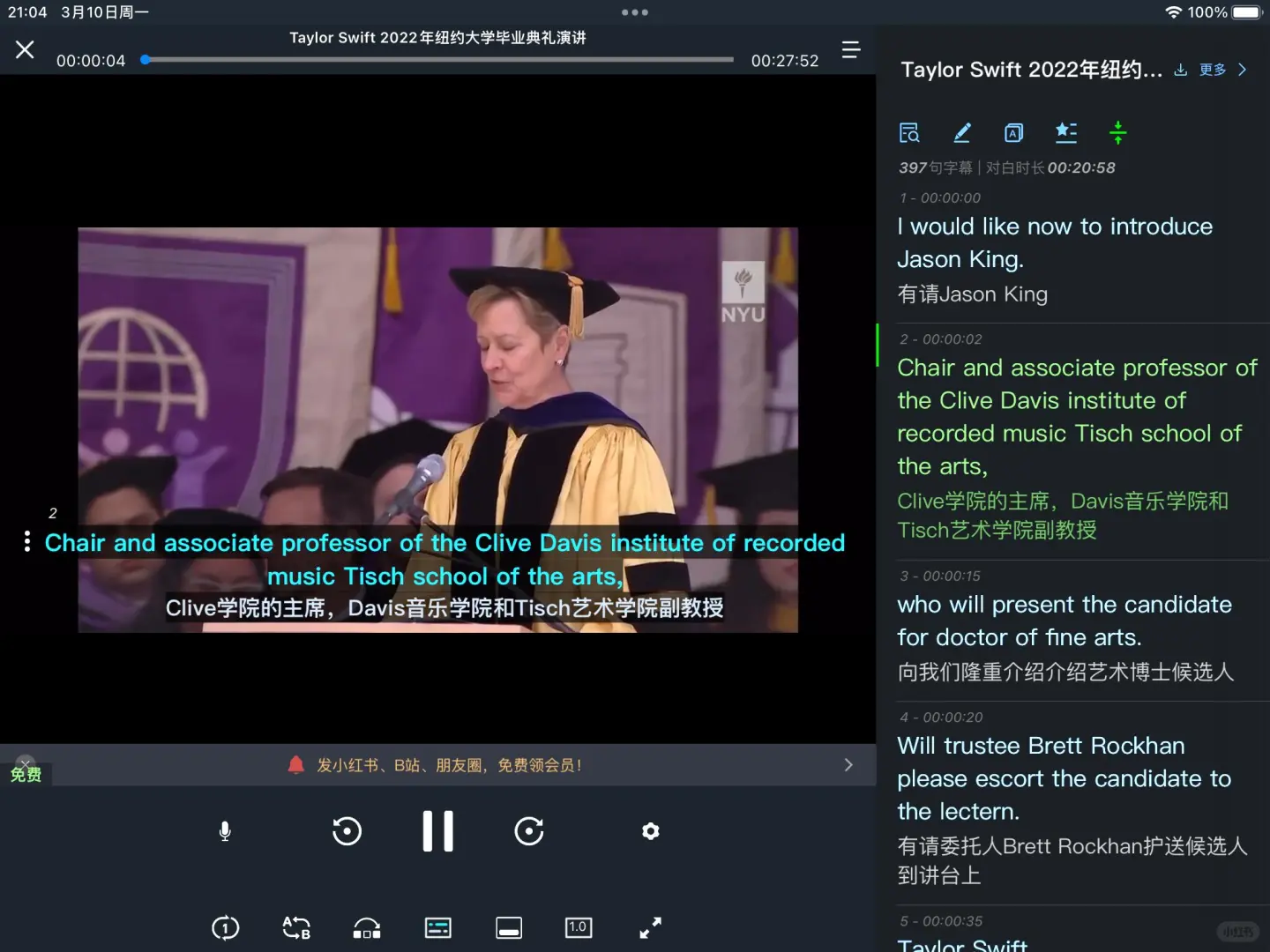Click the green subtitle import/export icon

pyautogui.click(x=1117, y=132)
